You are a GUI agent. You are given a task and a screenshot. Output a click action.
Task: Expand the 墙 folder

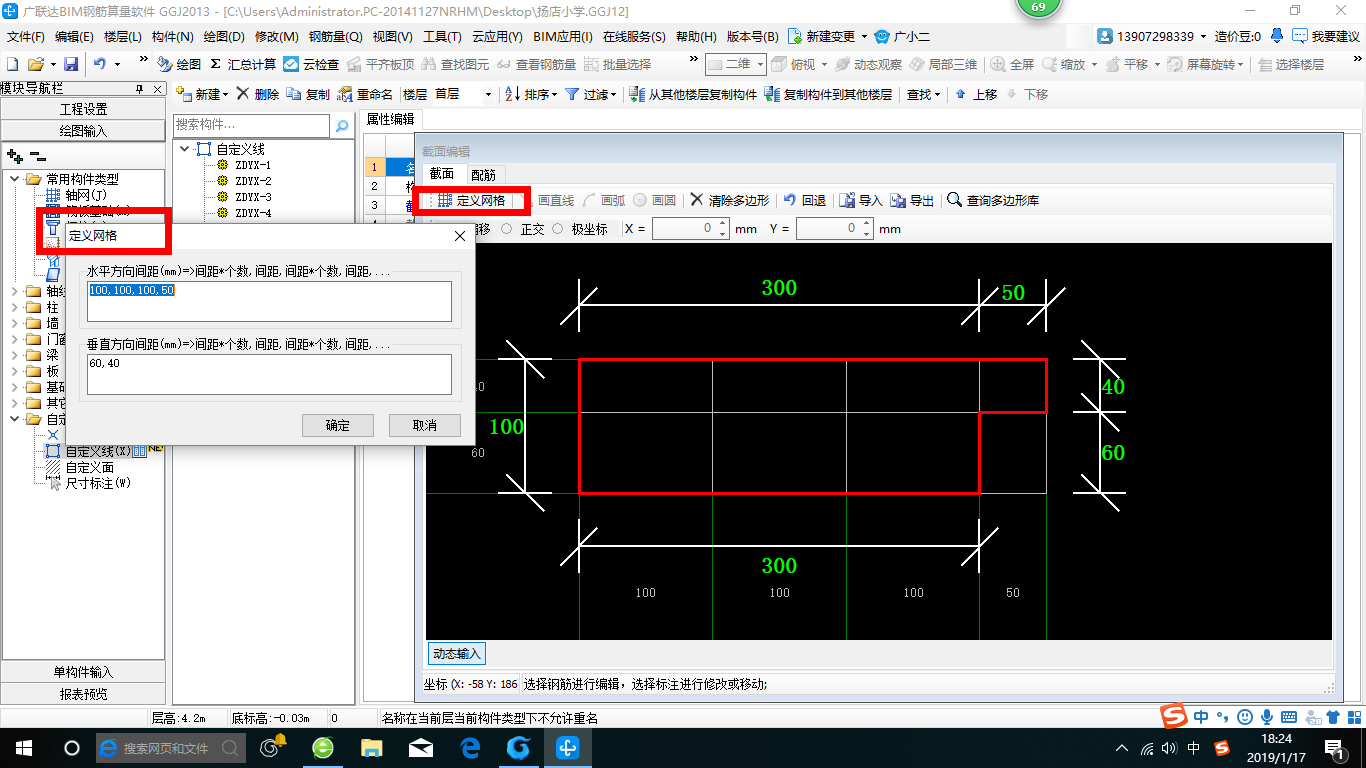pyautogui.click(x=15, y=324)
